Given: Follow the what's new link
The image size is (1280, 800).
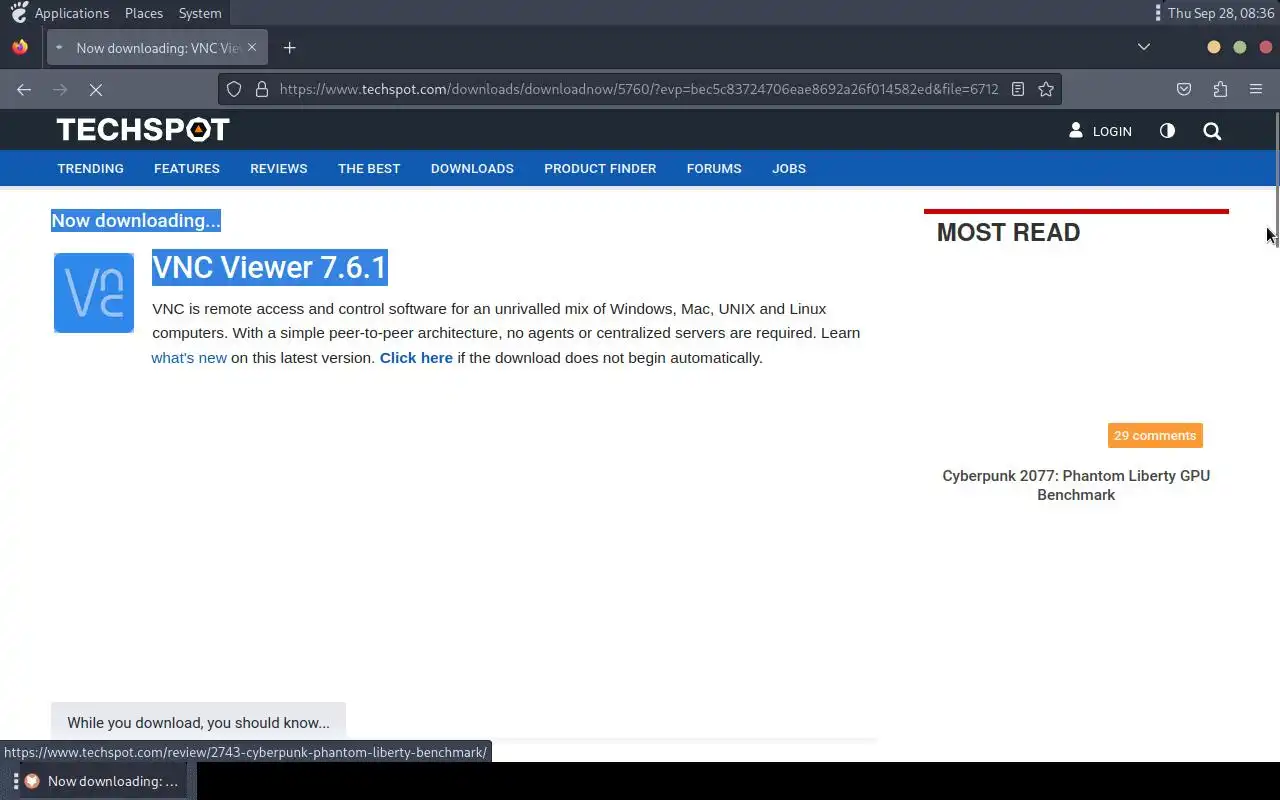Looking at the screenshot, I should click(189, 357).
